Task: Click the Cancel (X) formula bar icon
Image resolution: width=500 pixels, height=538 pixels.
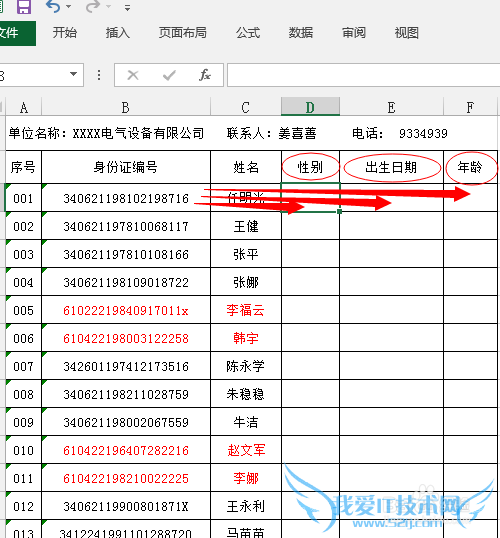Action: click(133, 75)
